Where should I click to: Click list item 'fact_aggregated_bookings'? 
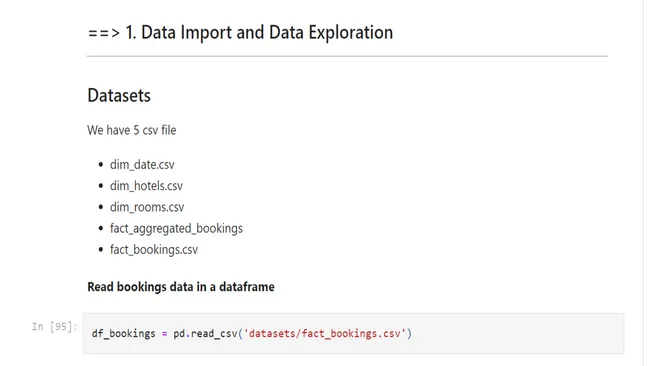point(176,228)
